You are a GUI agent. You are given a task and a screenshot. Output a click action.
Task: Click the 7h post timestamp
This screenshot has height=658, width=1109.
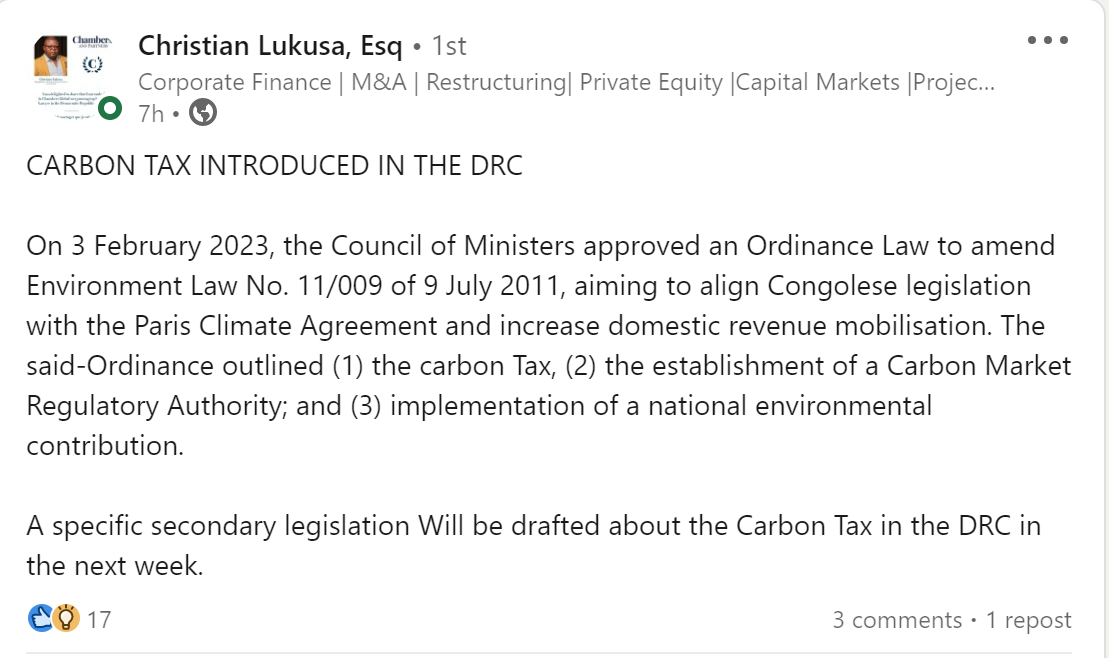[x=151, y=113]
